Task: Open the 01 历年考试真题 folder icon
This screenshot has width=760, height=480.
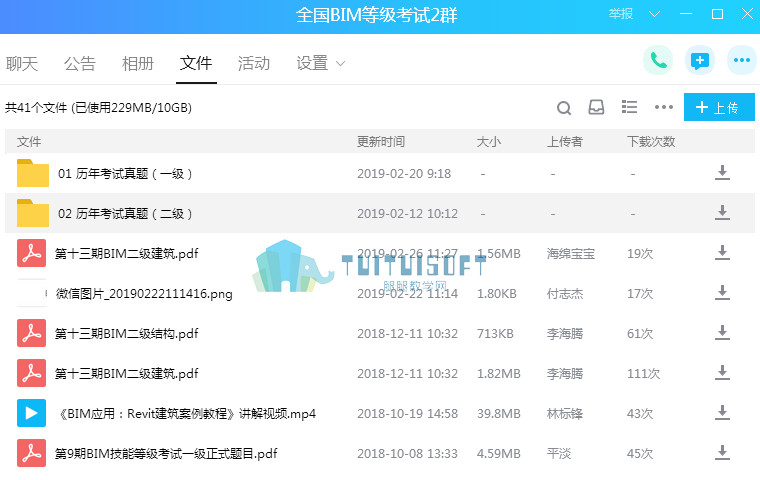Action: tap(32, 173)
